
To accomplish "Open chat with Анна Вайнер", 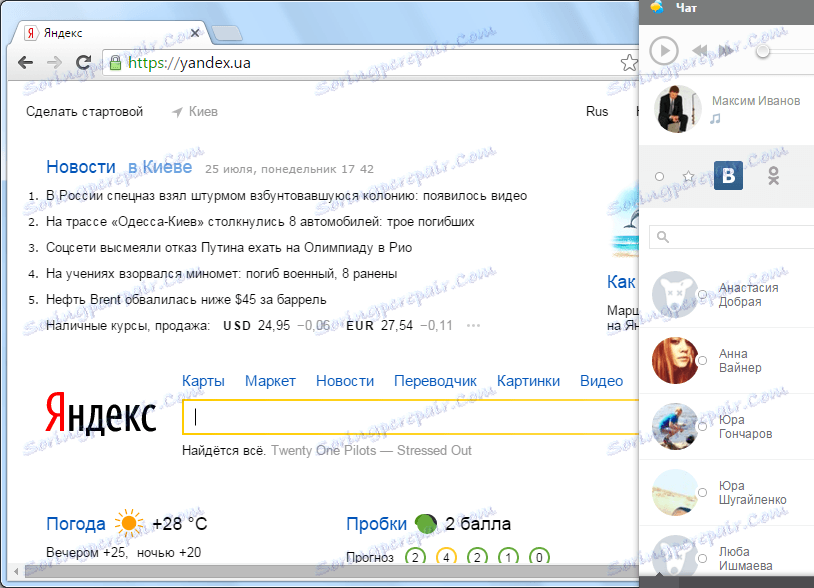I will (x=726, y=361).
